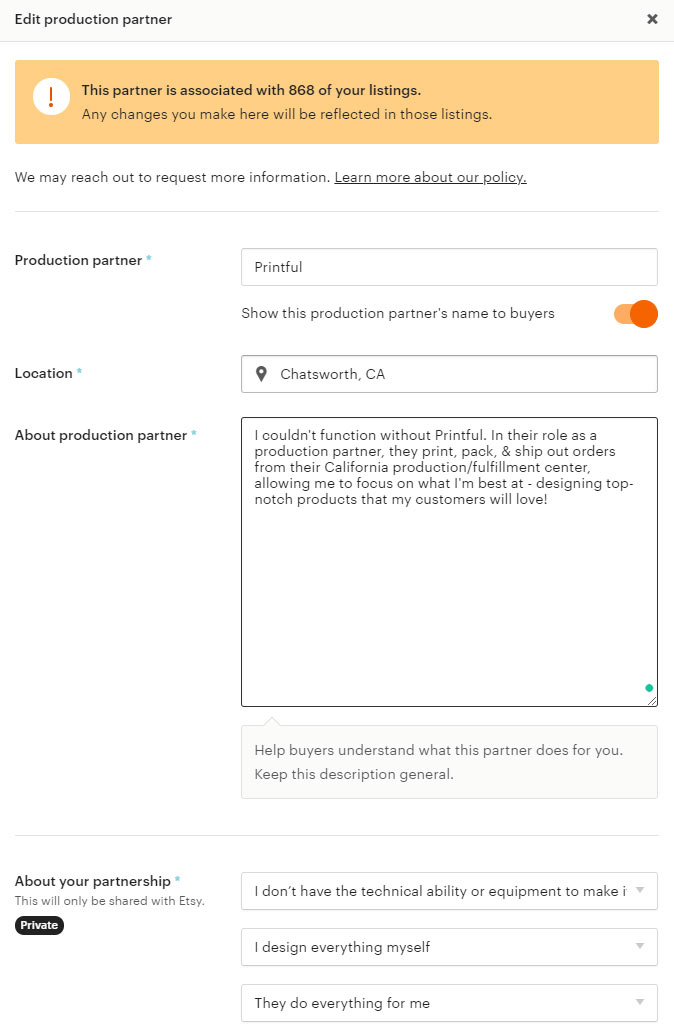
Task: Close the Edit production partner dialog
Action: [x=652, y=19]
